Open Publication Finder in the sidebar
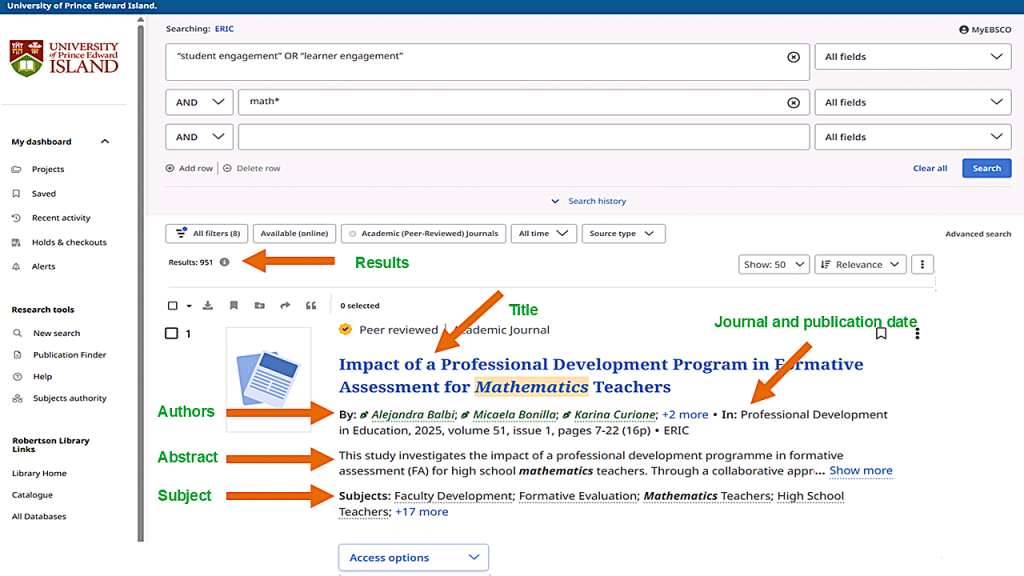The width and height of the screenshot is (1024, 576). click(x=69, y=355)
